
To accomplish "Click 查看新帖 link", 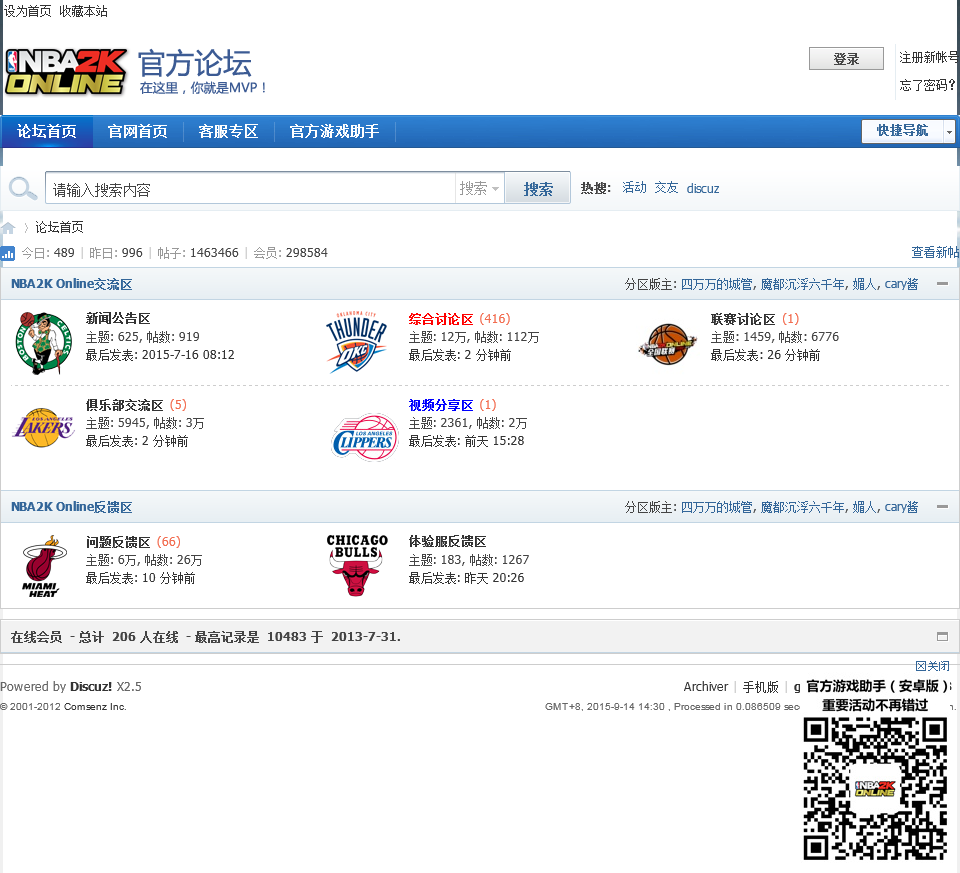I will 935,252.
